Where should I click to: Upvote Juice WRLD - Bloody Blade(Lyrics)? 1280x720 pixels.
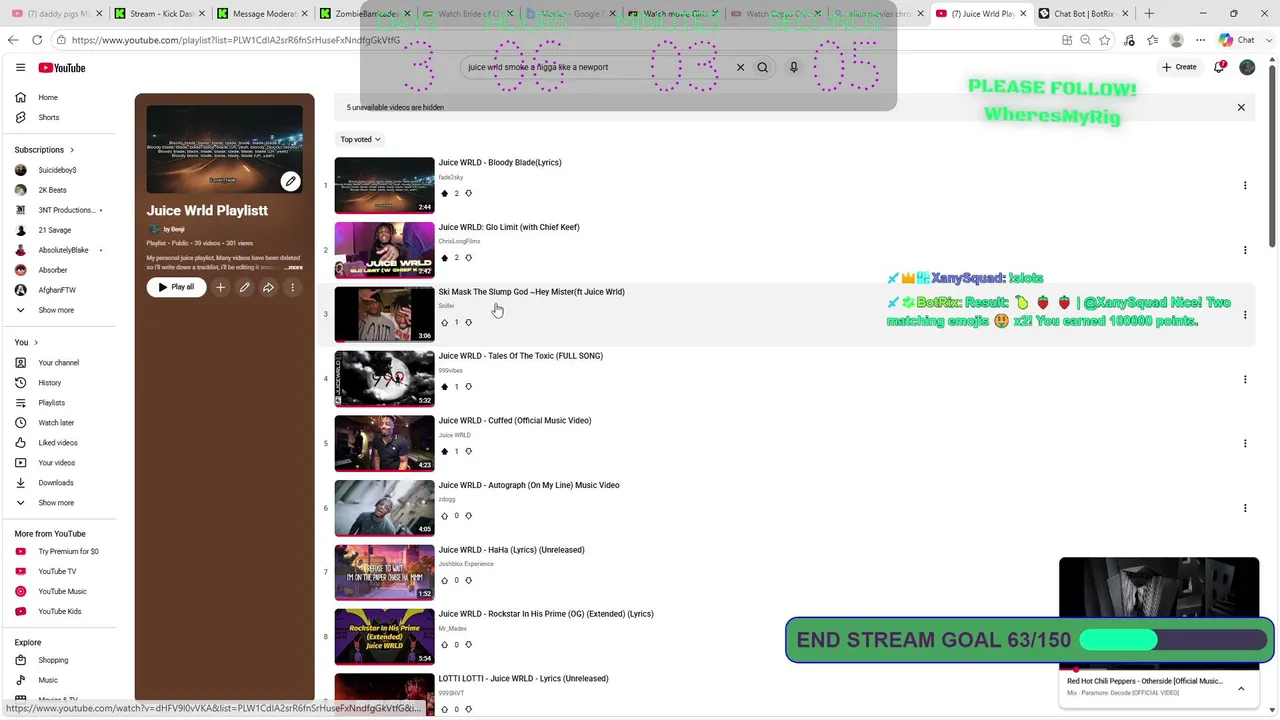pyautogui.click(x=445, y=194)
